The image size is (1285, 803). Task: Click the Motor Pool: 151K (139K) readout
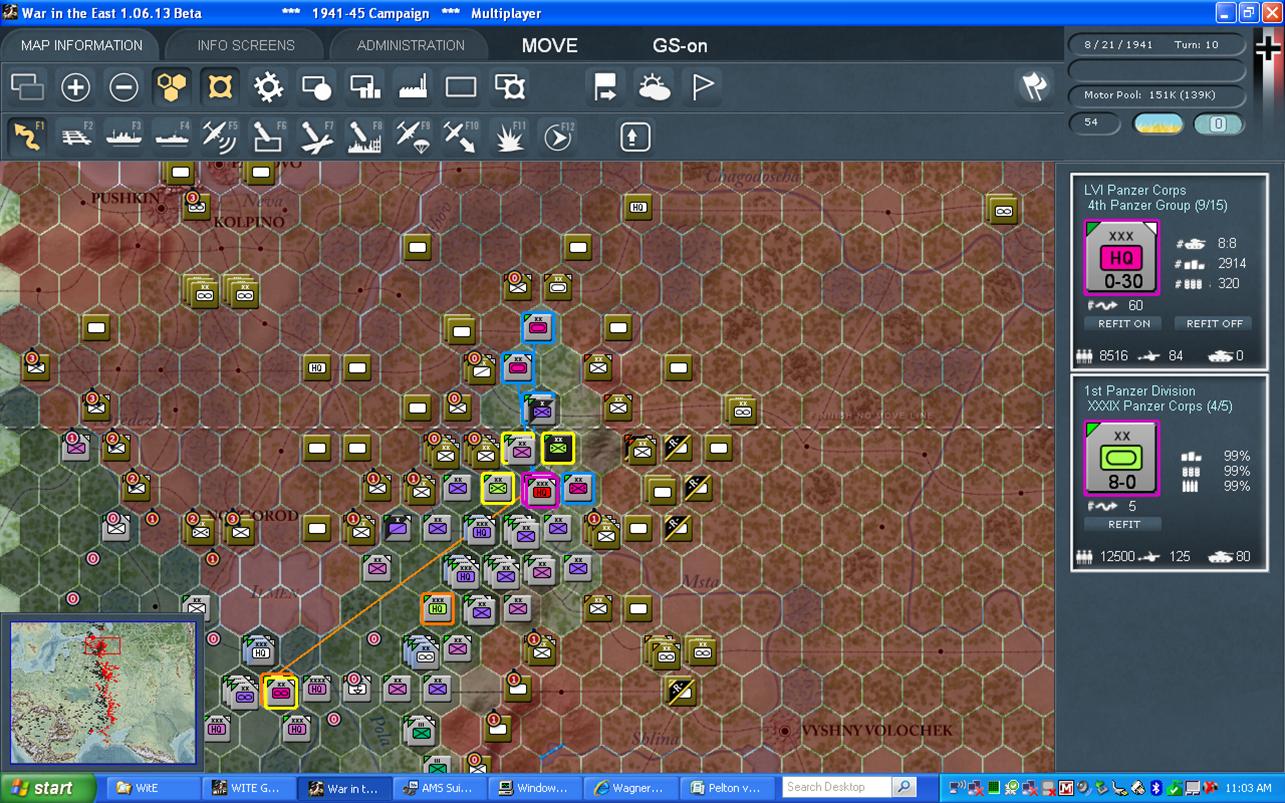[x=1157, y=95]
